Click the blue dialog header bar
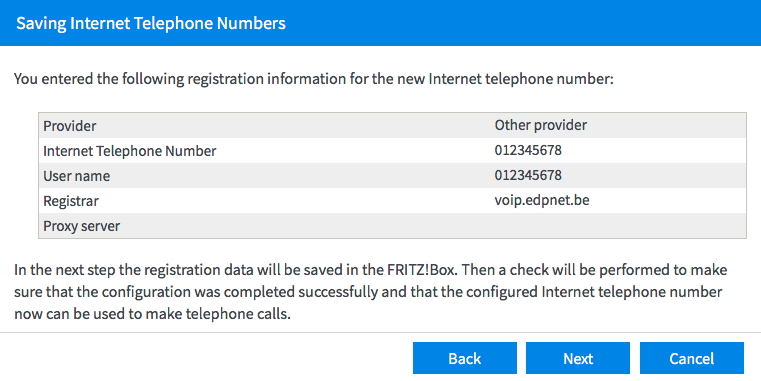 click(x=380, y=23)
